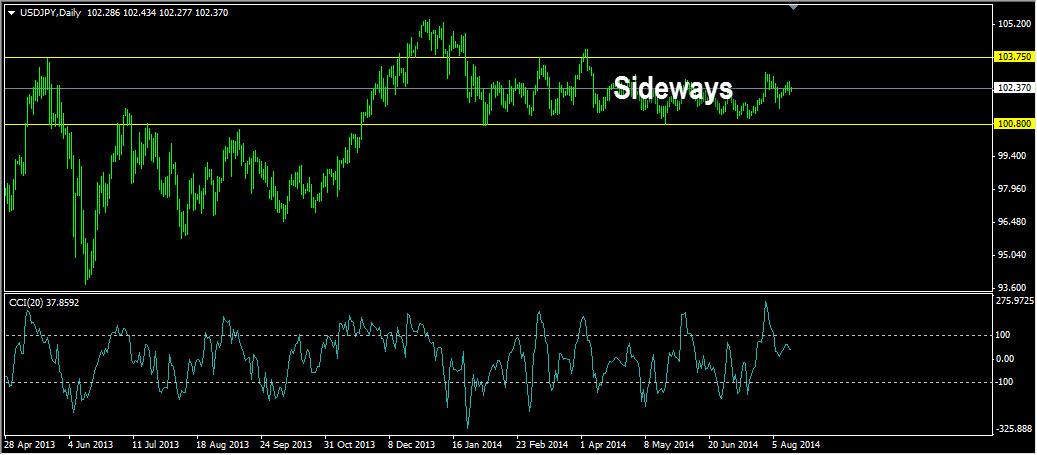Image resolution: width=1037 pixels, height=455 pixels.
Task: Click the 1 Apr 2014 date label
Action: point(604,445)
